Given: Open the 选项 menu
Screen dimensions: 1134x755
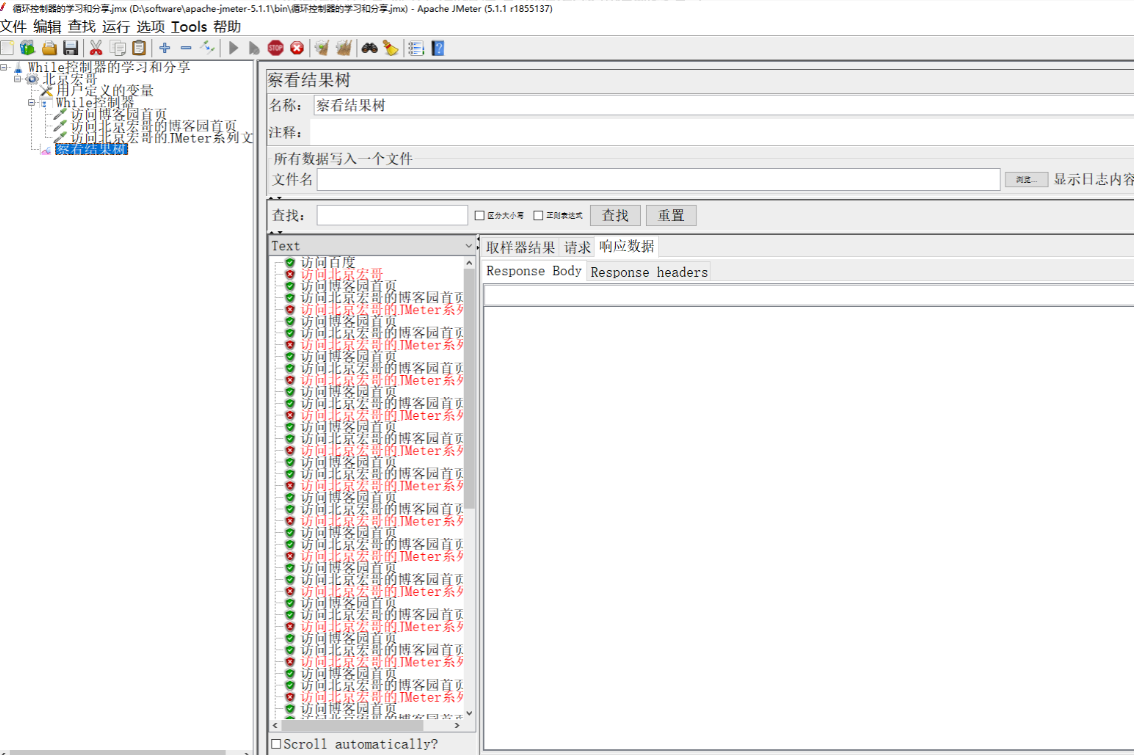Looking at the screenshot, I should (x=150, y=27).
